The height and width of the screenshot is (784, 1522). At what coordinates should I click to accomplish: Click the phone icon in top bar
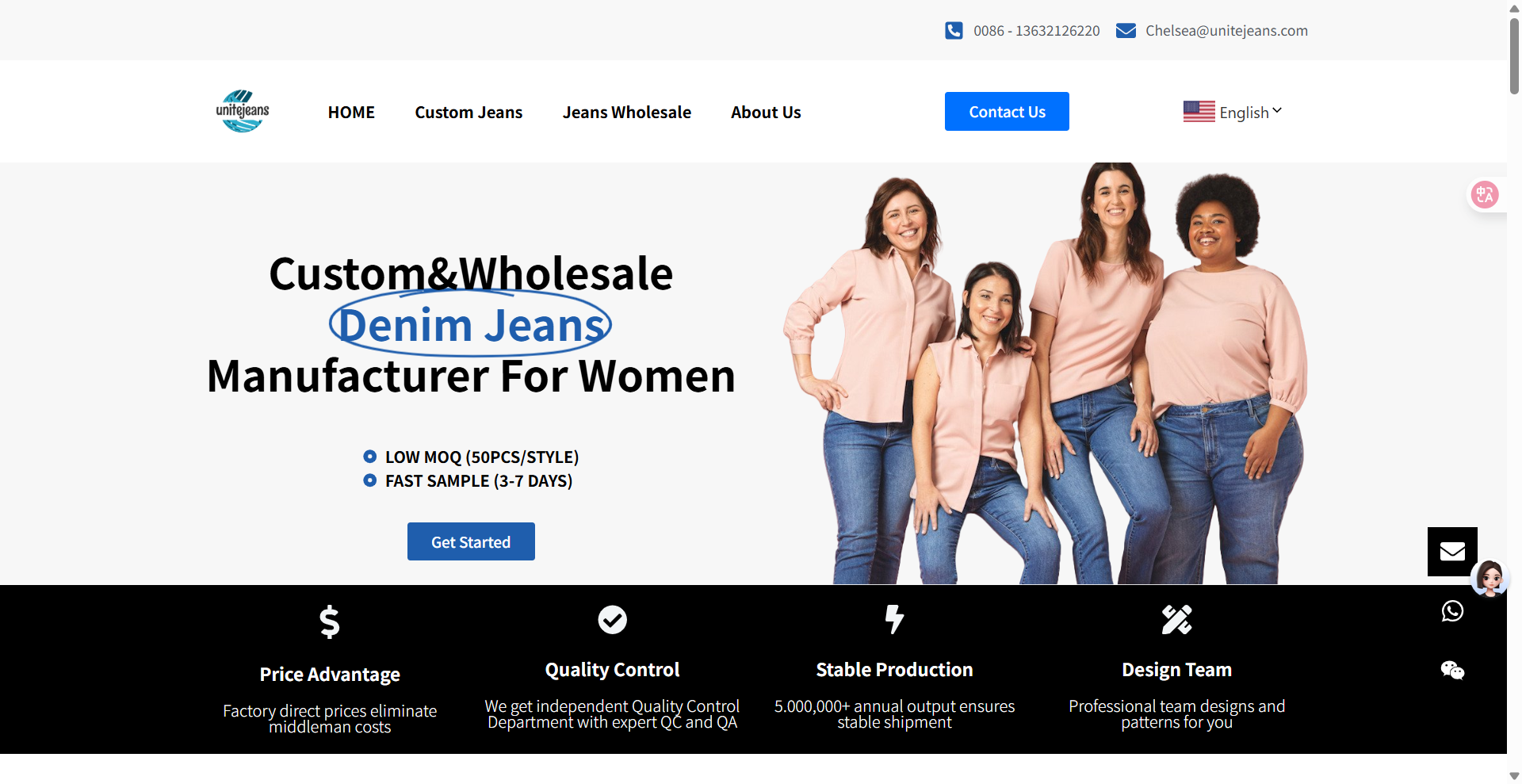(954, 31)
